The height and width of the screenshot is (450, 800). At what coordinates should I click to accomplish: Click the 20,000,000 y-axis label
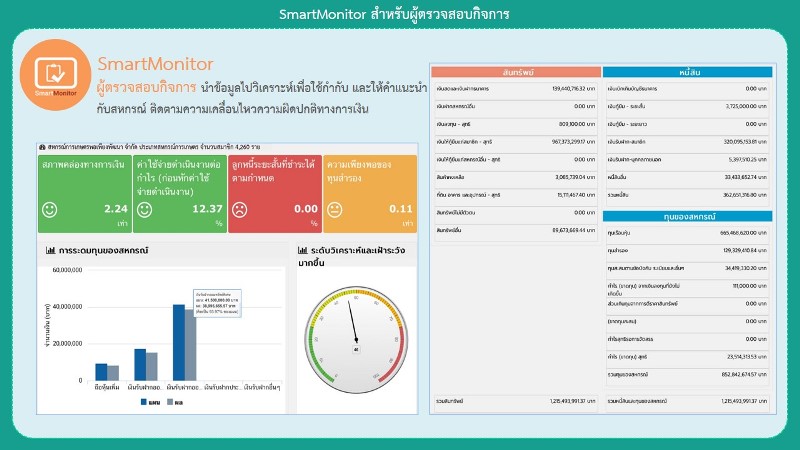67,344
